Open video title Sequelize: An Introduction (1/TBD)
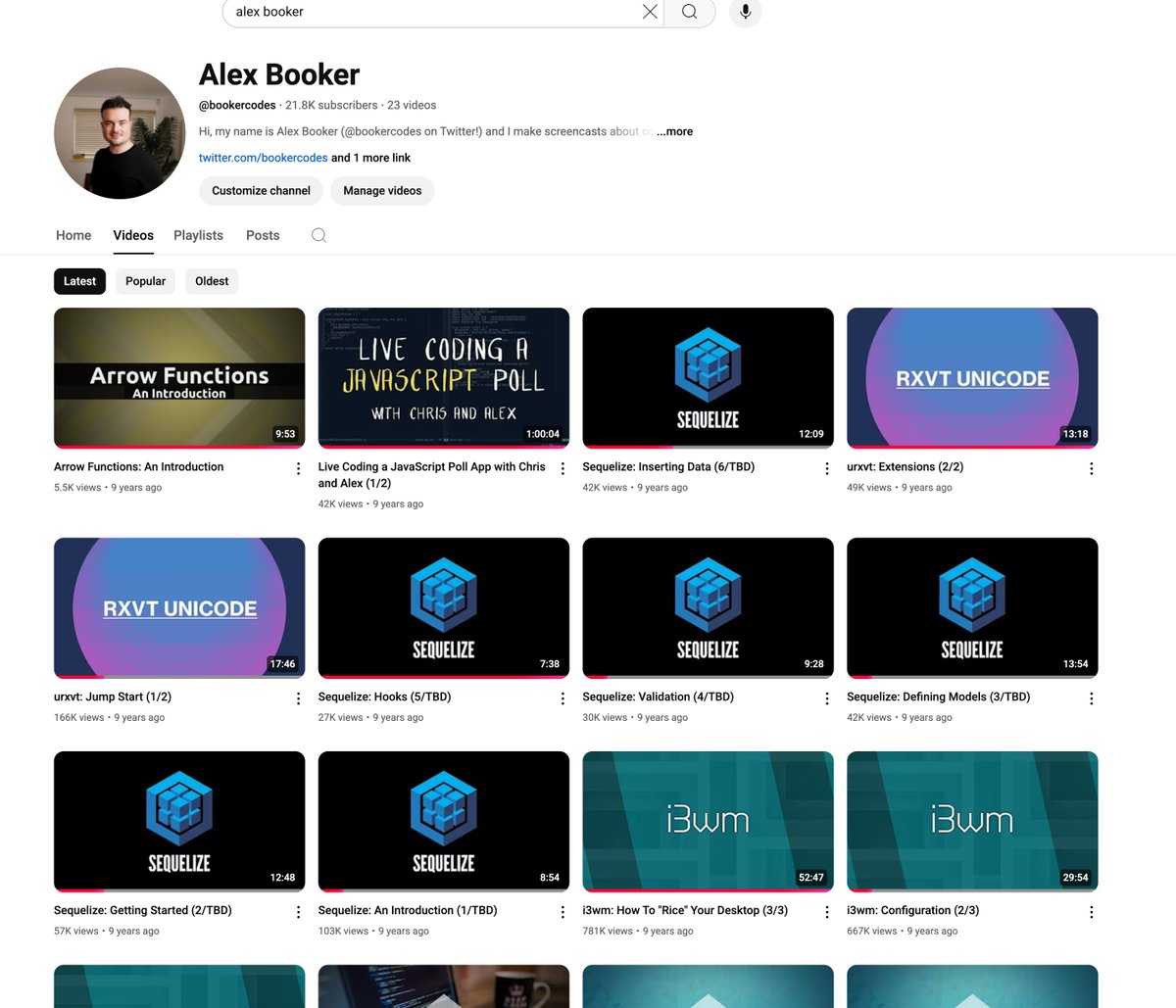1176x1008 pixels. tap(408, 911)
